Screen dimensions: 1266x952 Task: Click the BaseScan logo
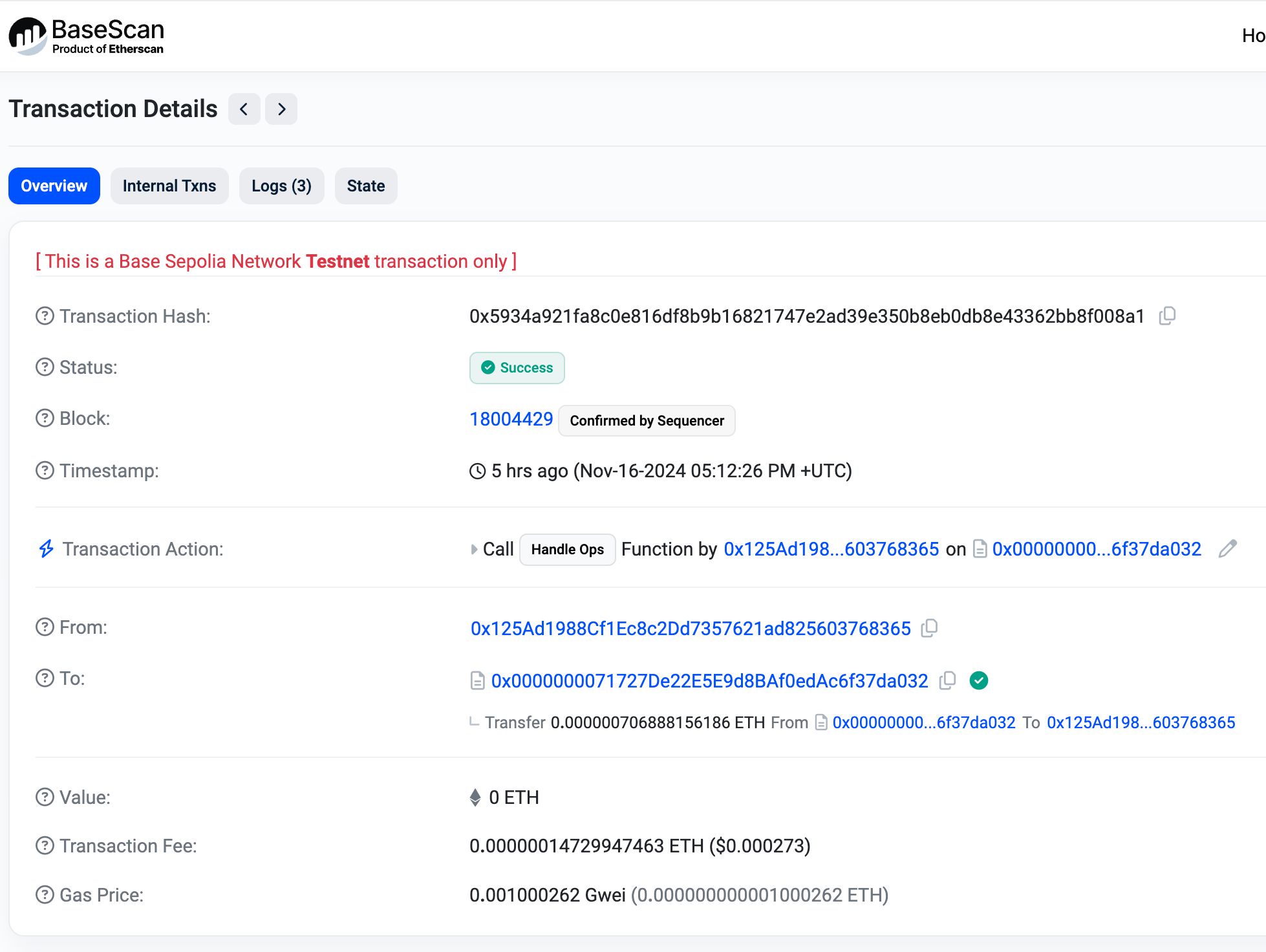[87, 36]
